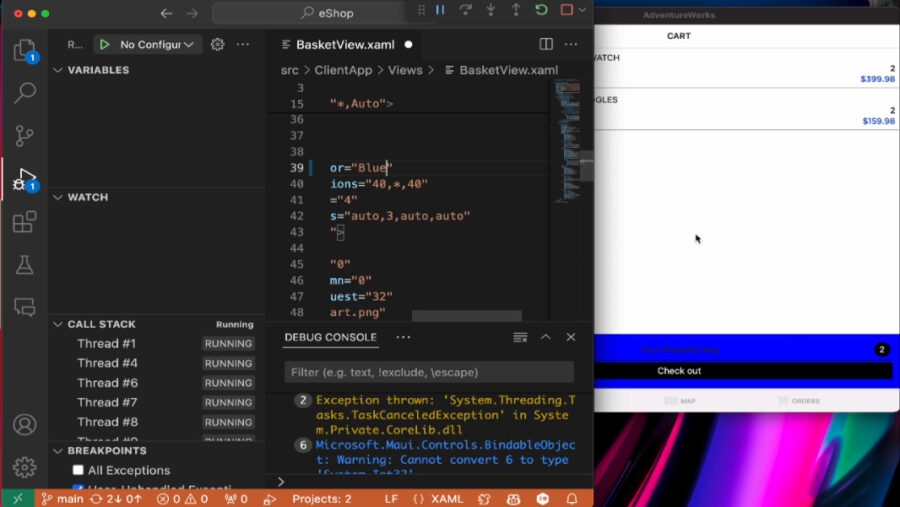This screenshot has height=507, width=900.
Task: Select Thread #8 in the call stack
Action: pos(107,422)
